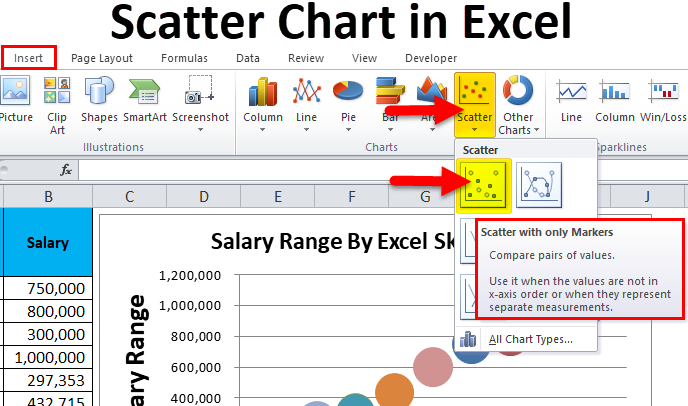Click the All Chart Types bar icon
The height and width of the screenshot is (406, 688).
pyautogui.click(x=468, y=339)
